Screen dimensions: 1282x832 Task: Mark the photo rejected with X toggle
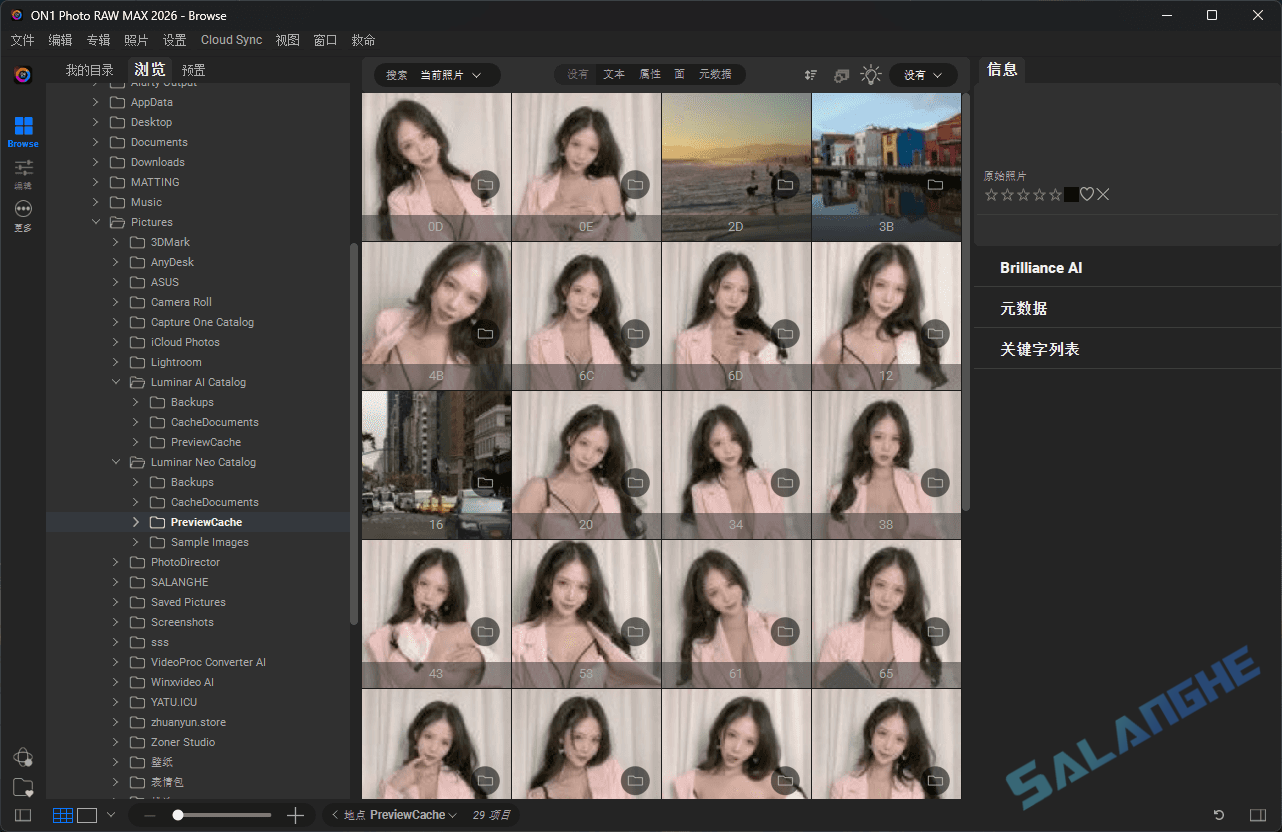(1103, 194)
